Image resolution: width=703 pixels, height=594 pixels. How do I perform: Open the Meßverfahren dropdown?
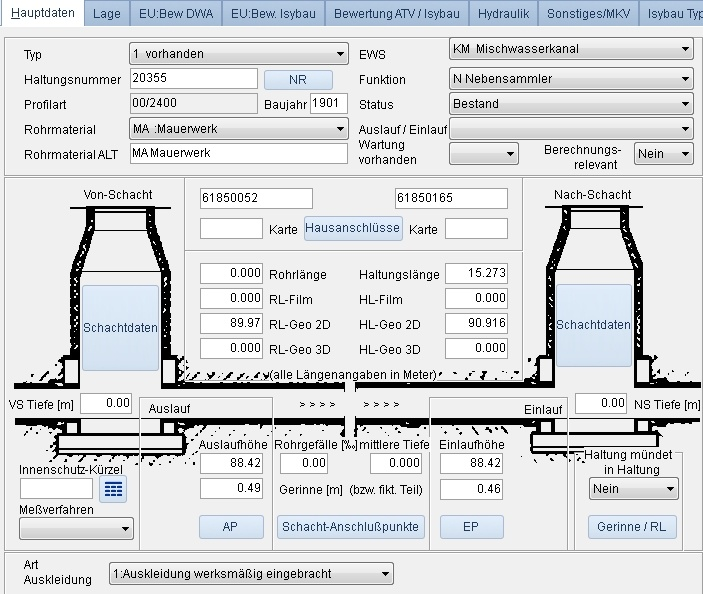click(76, 528)
